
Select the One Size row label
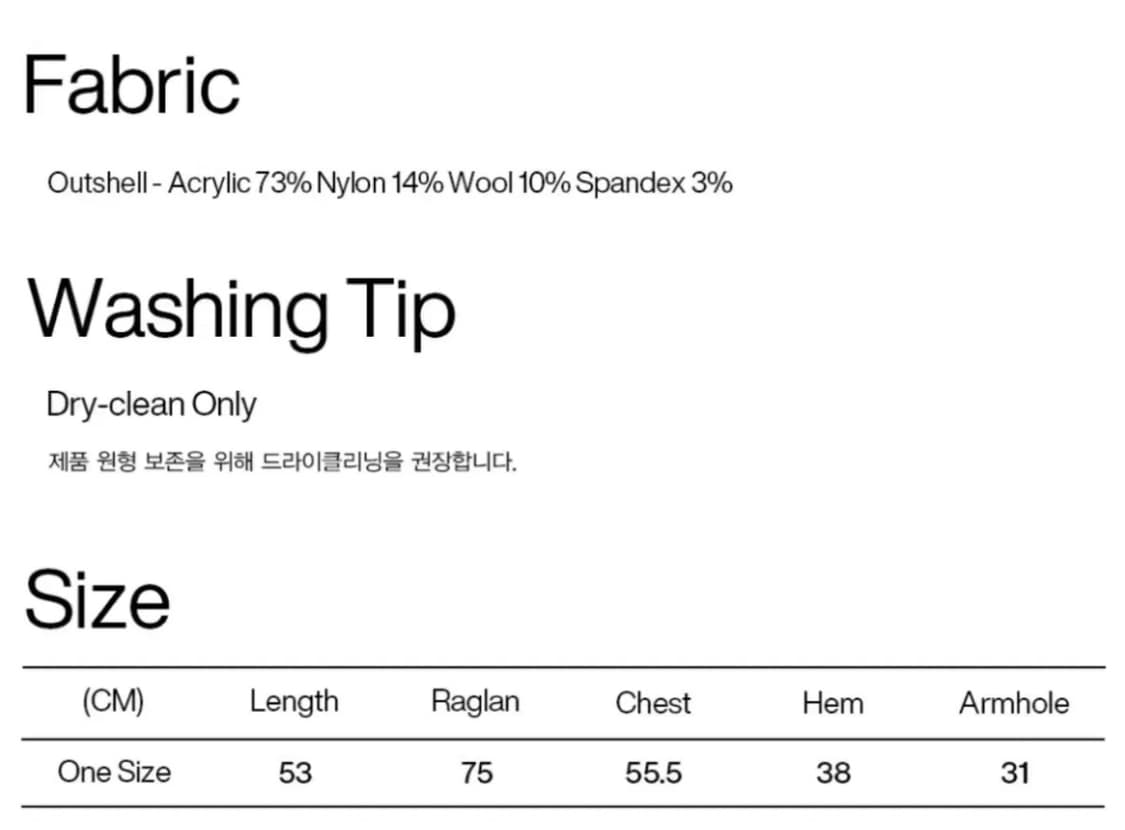(x=114, y=772)
